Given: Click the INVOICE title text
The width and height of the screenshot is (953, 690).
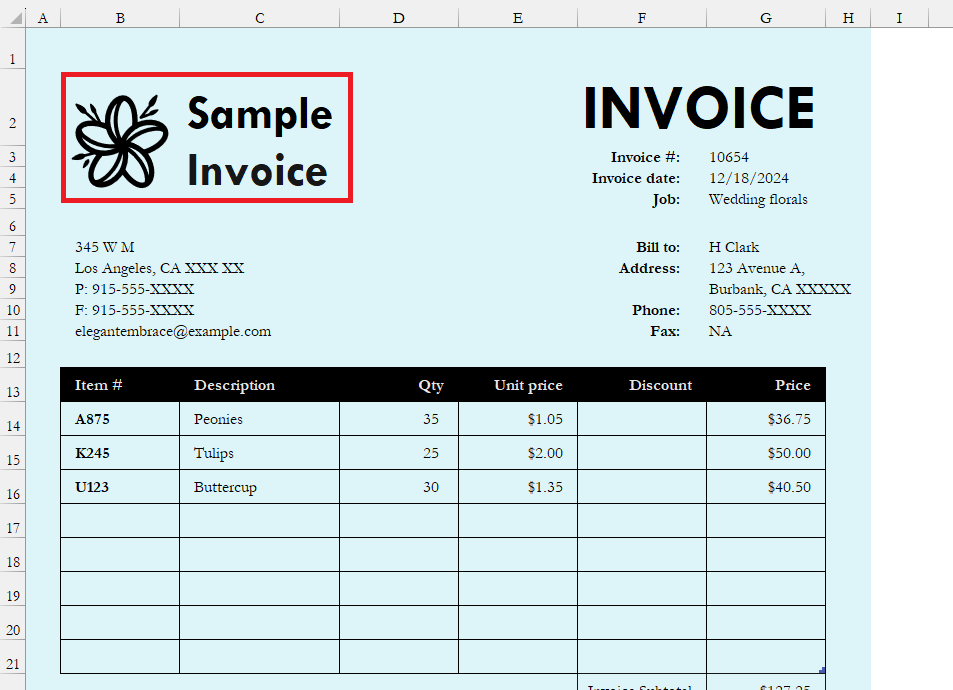Looking at the screenshot, I should (x=699, y=108).
